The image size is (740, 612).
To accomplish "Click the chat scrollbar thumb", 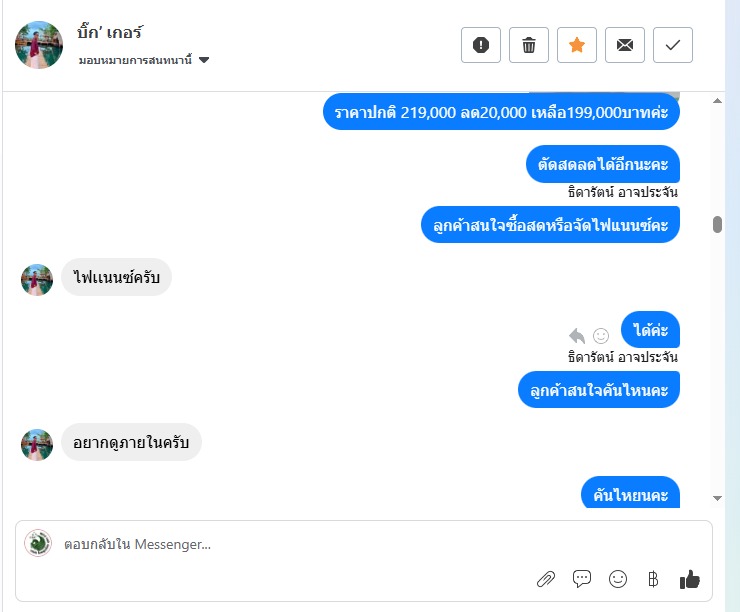I will click(x=717, y=224).
